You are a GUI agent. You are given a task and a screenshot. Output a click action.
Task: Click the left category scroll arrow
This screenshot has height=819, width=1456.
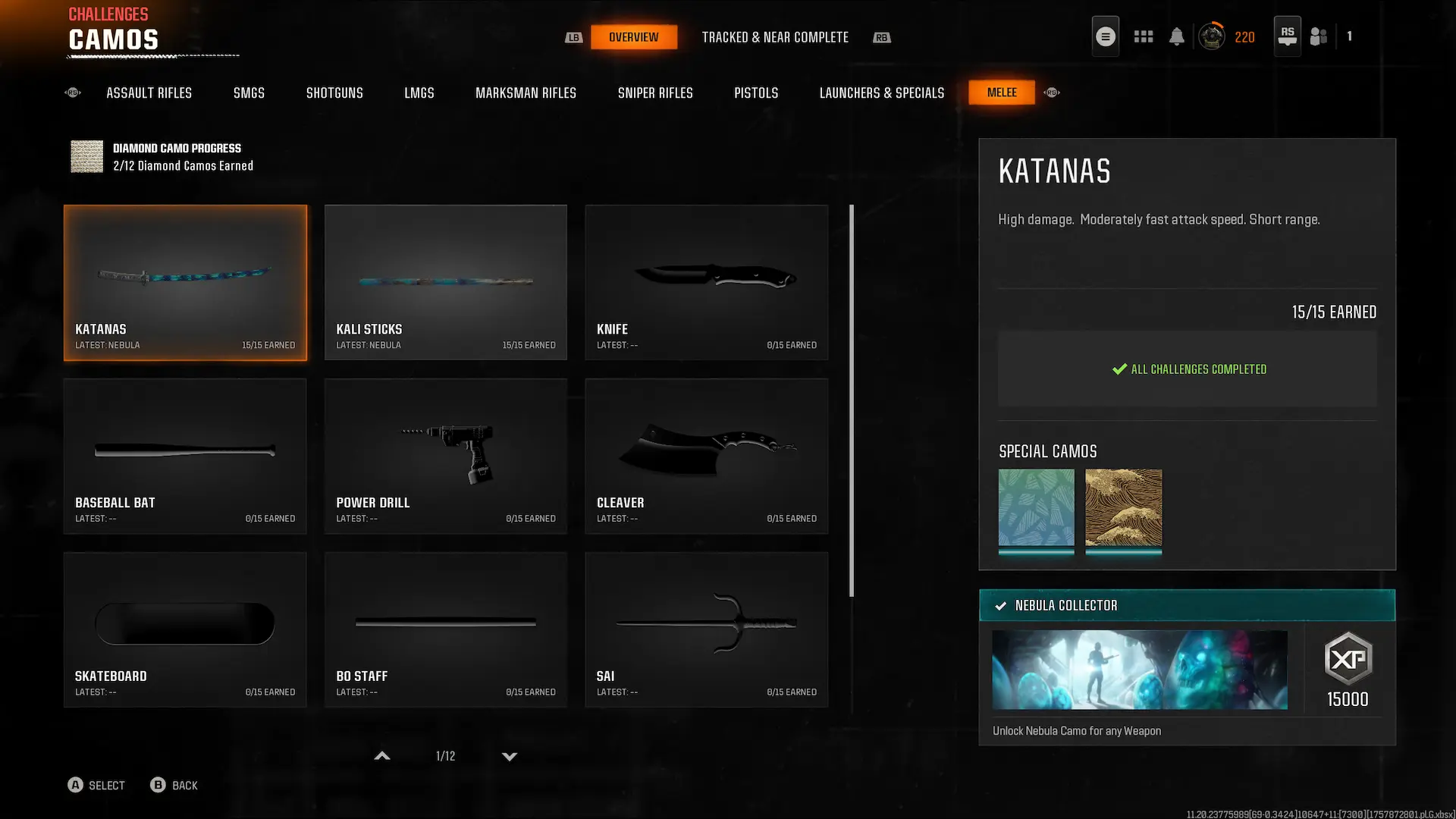tap(73, 93)
